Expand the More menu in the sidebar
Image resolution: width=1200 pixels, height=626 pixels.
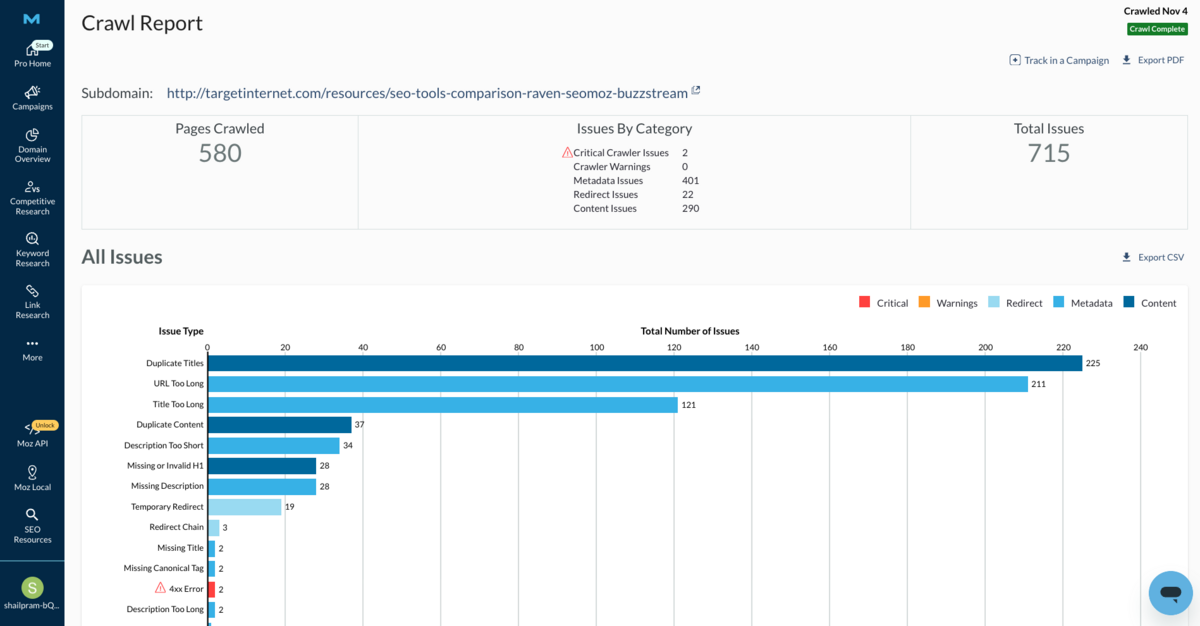tap(32, 349)
